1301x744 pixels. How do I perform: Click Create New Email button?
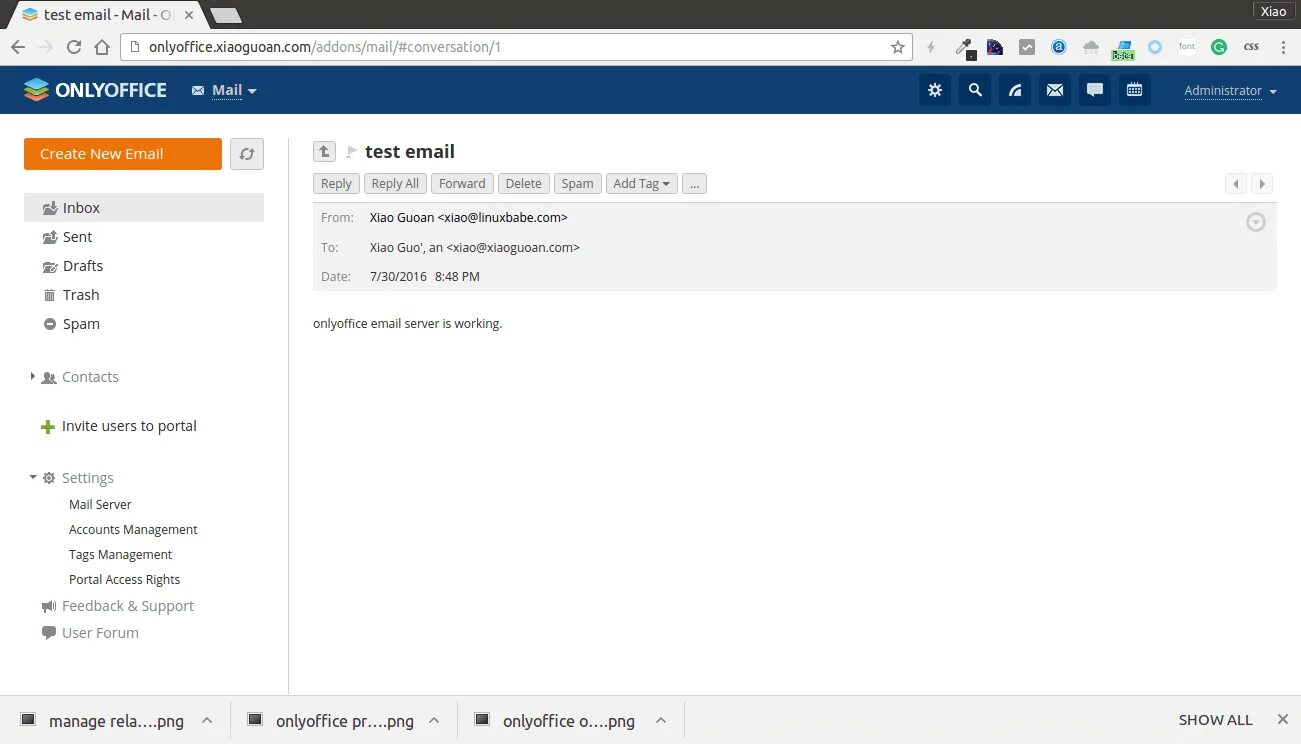click(123, 154)
